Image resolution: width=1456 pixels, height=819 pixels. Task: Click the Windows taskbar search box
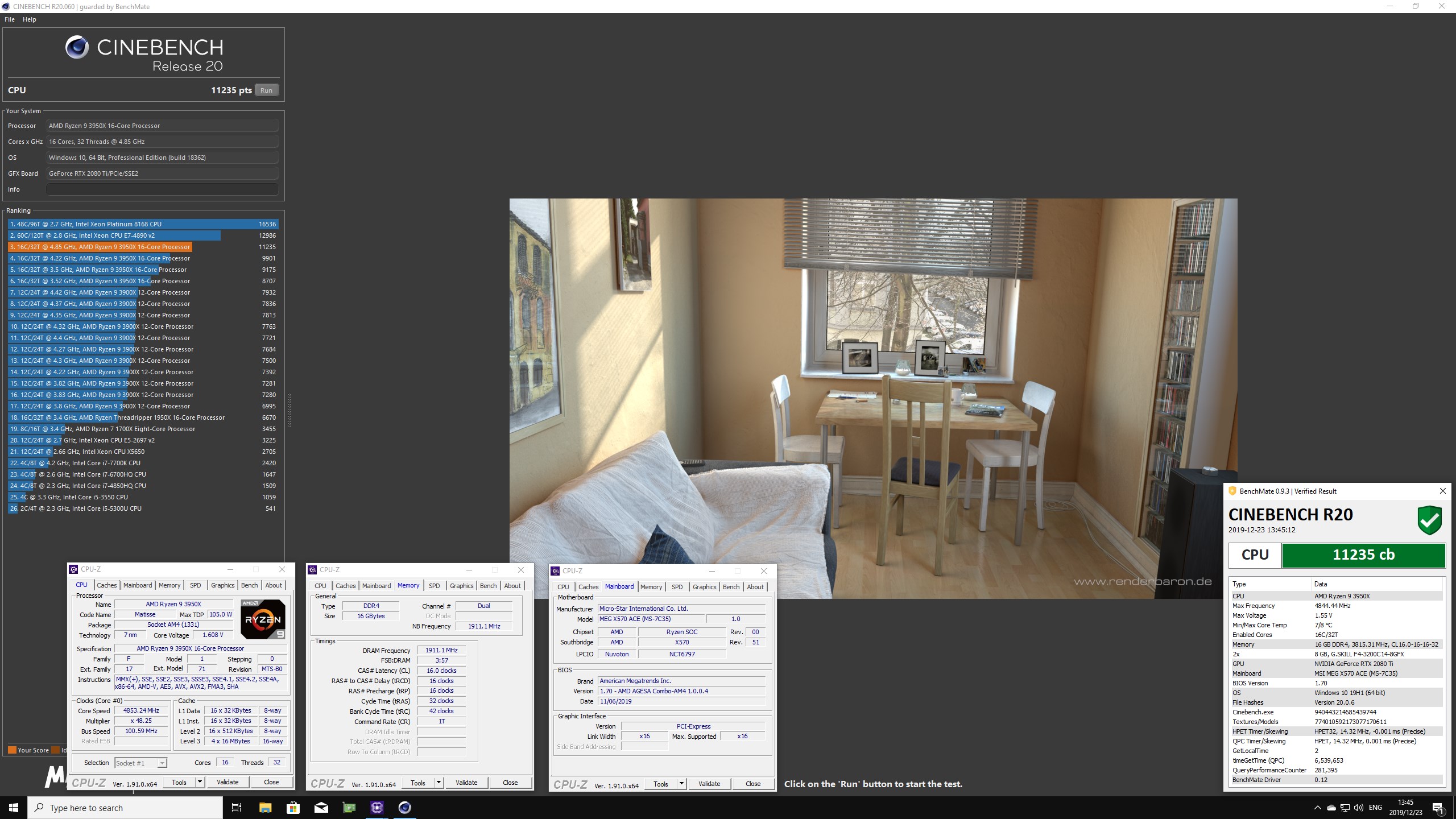[x=125, y=808]
